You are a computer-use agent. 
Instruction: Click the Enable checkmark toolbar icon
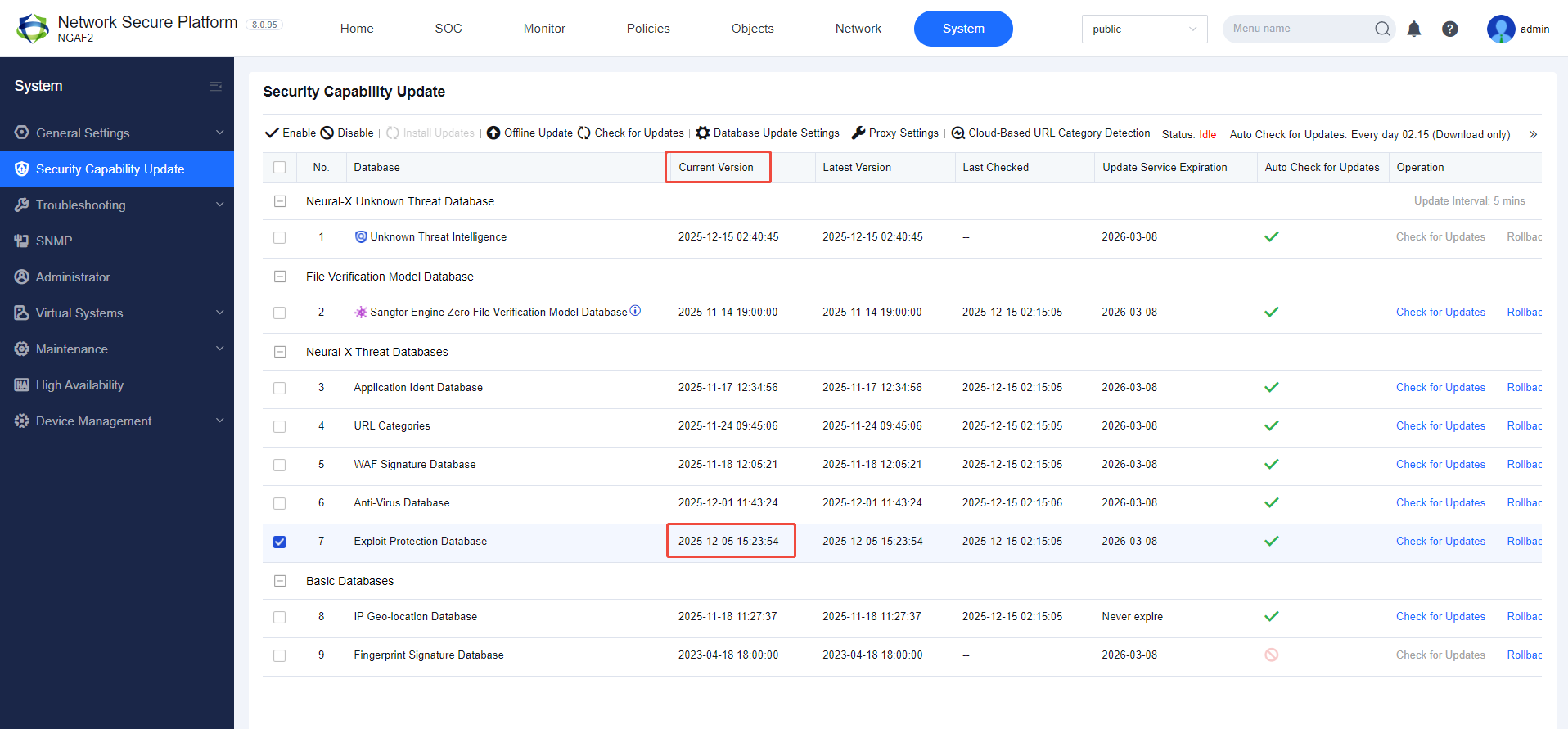(x=272, y=133)
